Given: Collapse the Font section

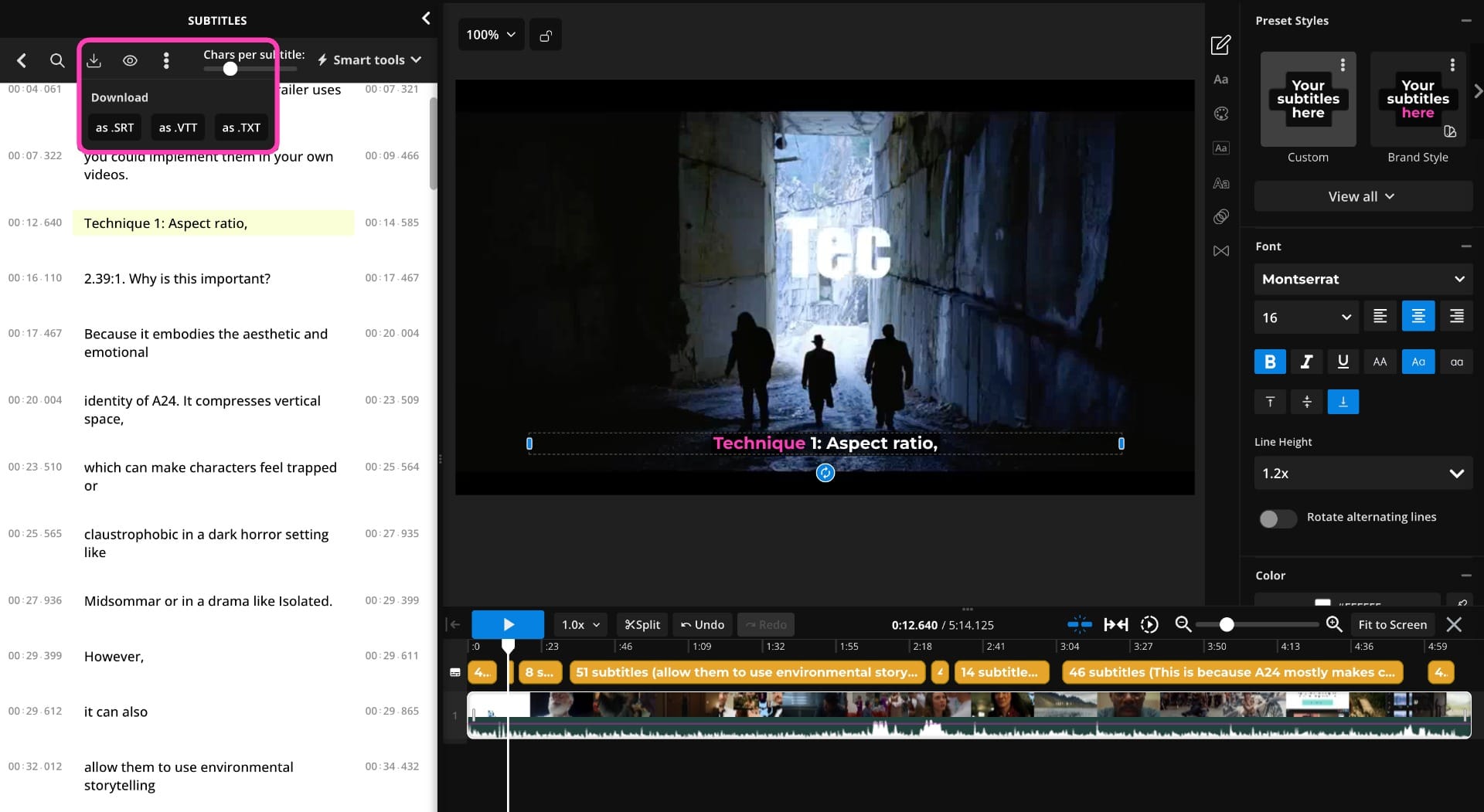Looking at the screenshot, I should pos(1466,246).
